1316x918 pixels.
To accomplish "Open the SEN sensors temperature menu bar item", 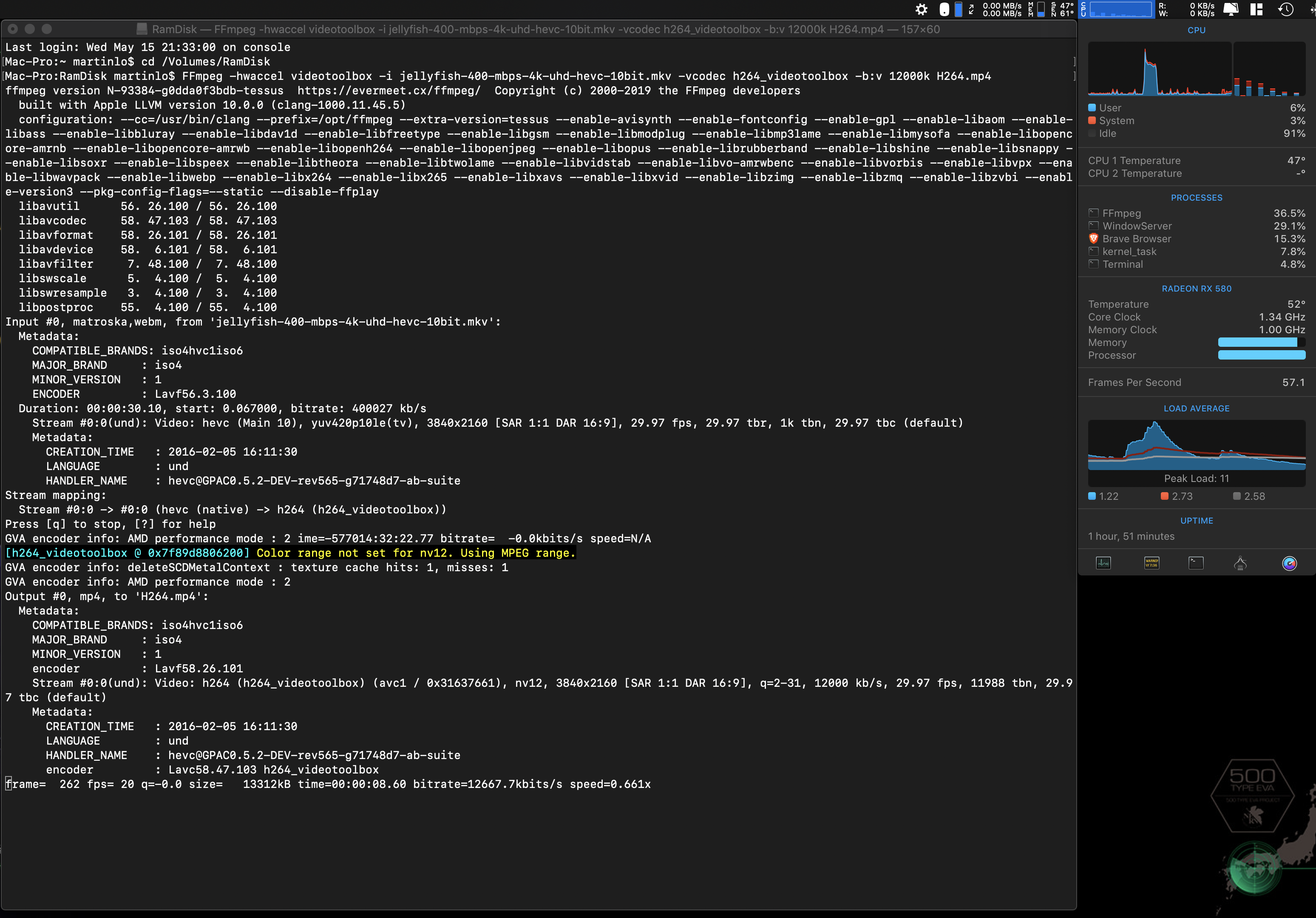I will tap(1063, 9).
